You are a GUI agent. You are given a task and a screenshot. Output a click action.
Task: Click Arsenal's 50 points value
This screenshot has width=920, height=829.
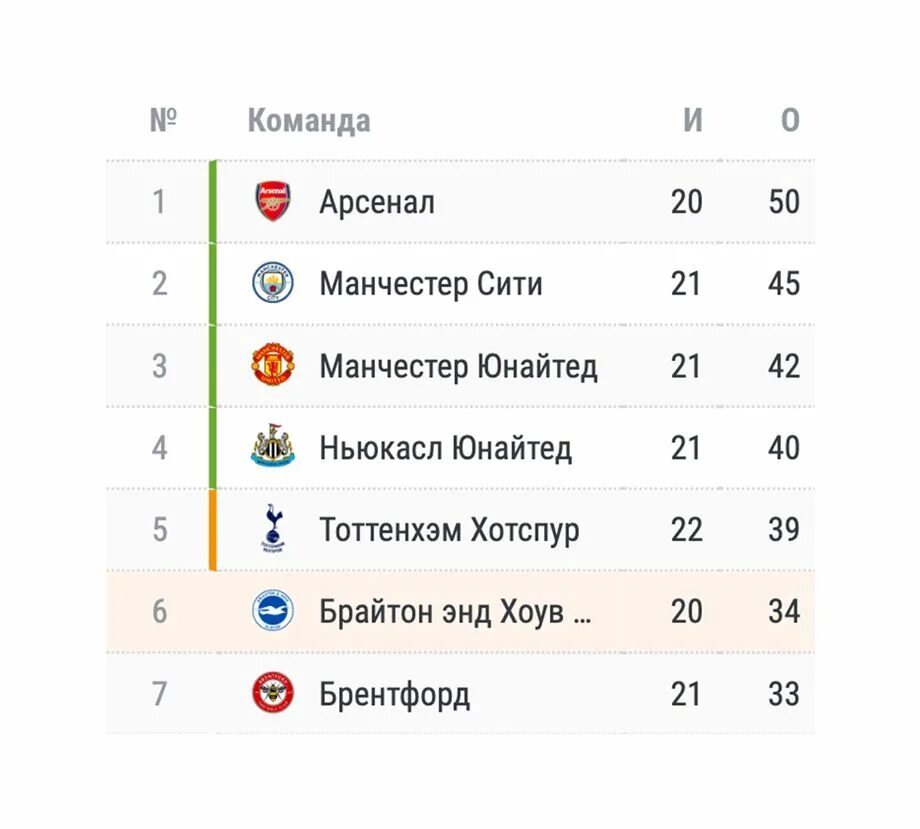coord(784,202)
